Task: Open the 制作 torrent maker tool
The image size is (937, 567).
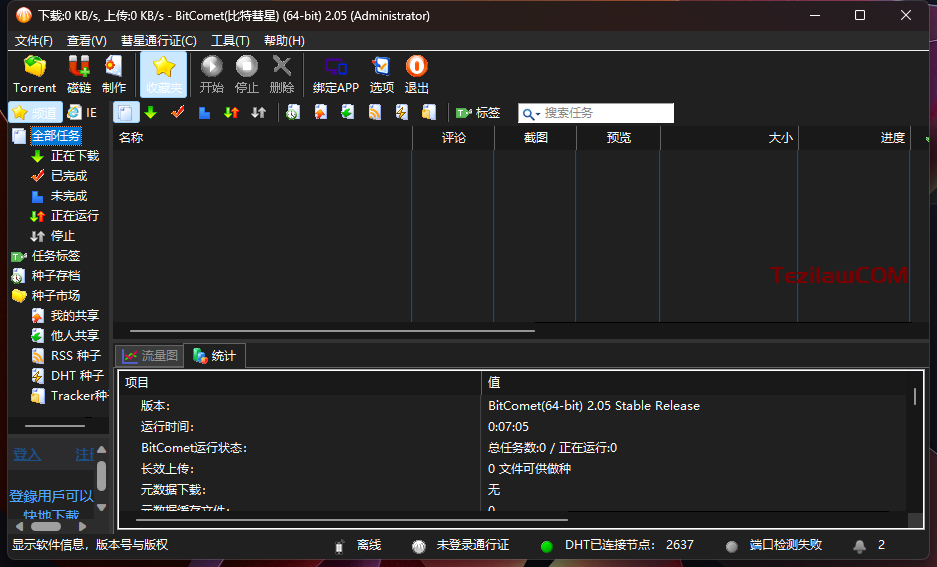Action: tap(114, 75)
